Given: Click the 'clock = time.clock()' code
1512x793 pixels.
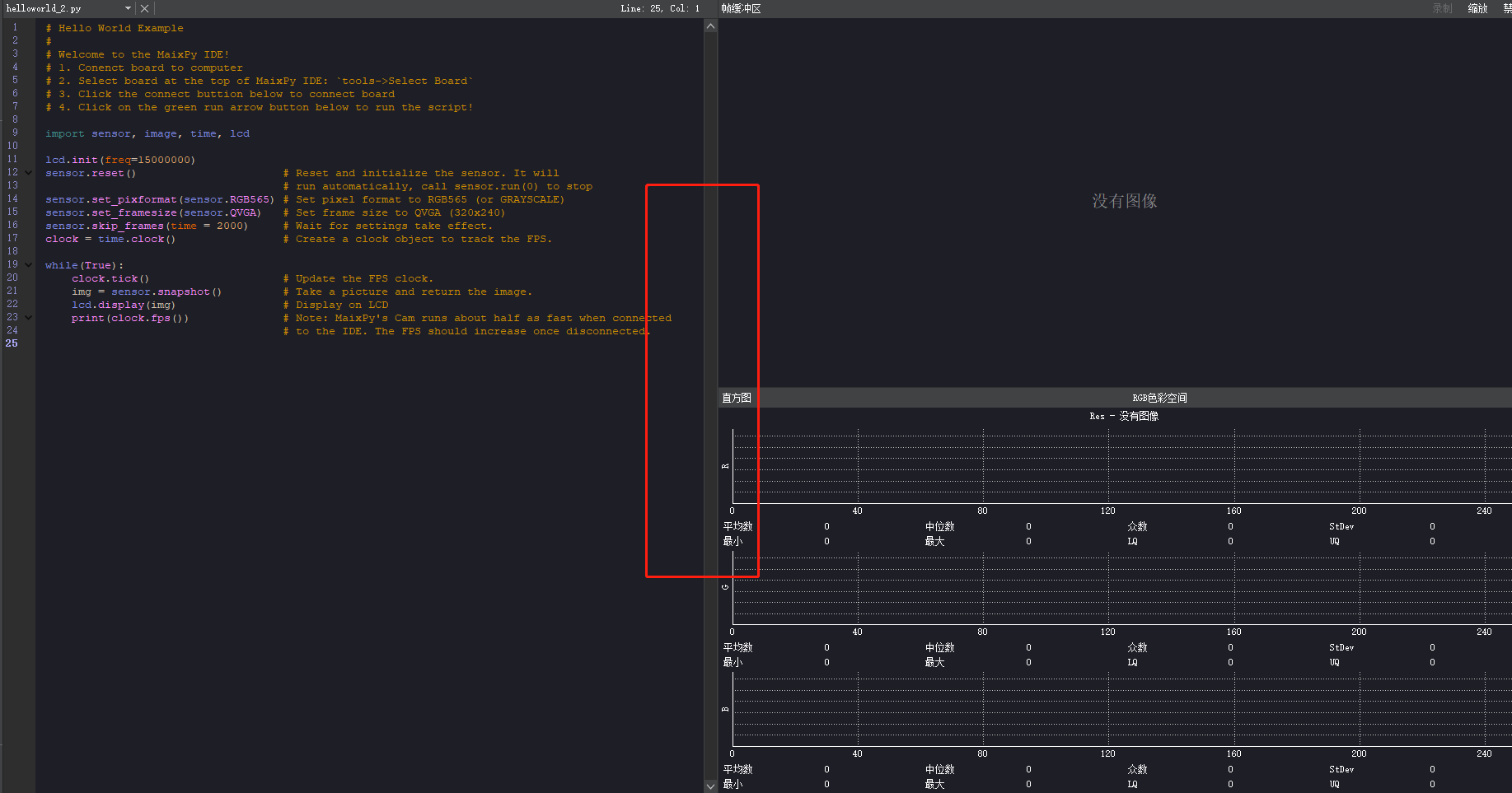Looking at the screenshot, I should point(110,239).
